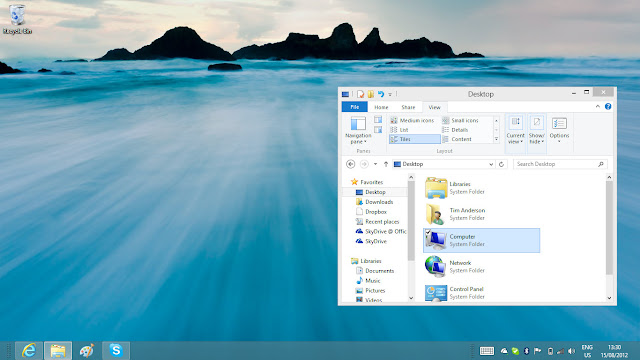
Task: Select the Tiles layout option
Action: pyautogui.click(x=414, y=139)
